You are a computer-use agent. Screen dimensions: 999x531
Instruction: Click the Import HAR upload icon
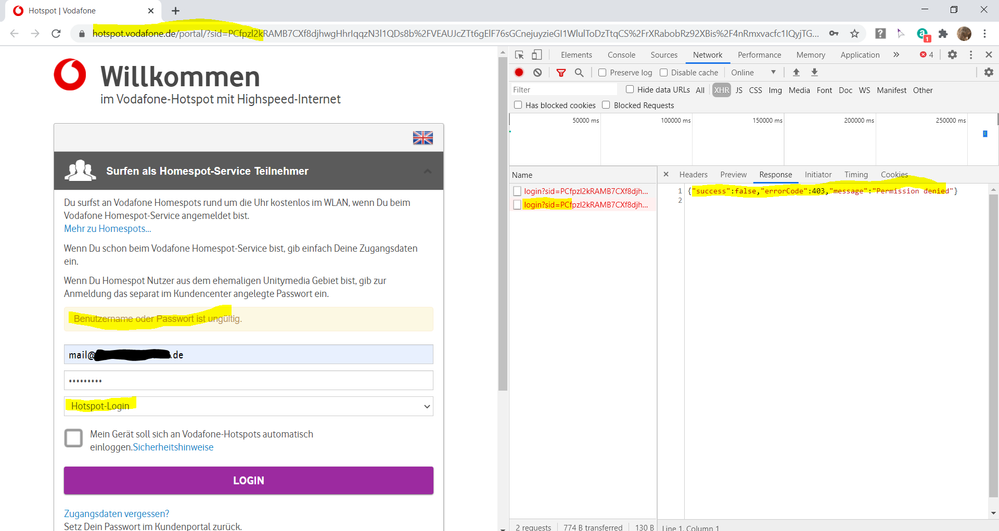pos(796,73)
